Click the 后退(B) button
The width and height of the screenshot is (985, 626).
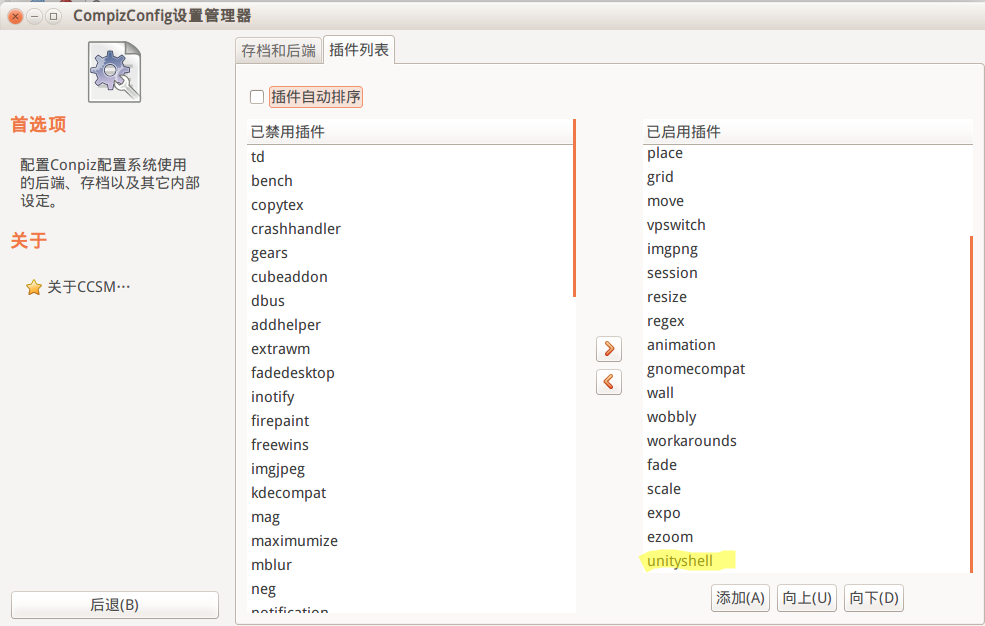click(x=115, y=605)
